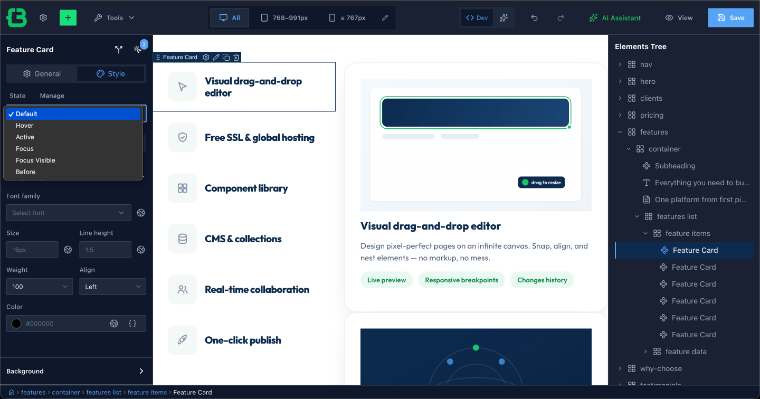
Task: Click the globe icon beside Line height
Action: (x=141, y=250)
